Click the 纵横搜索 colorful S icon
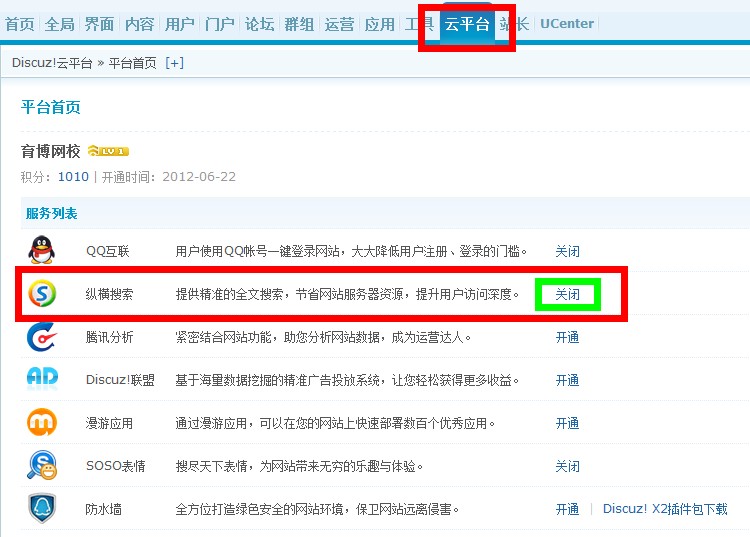750x537 pixels. [x=42, y=293]
